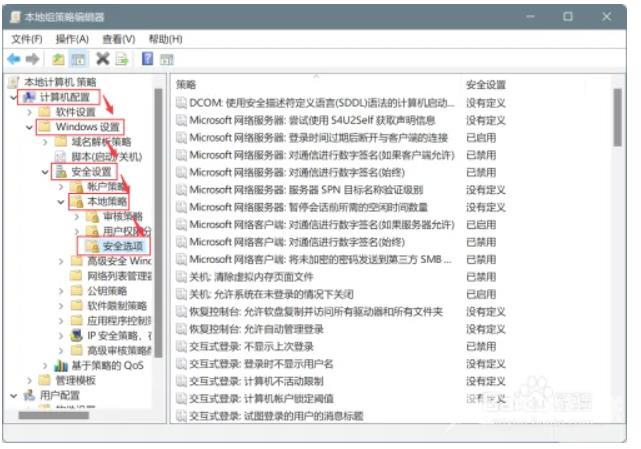641x449 pixels.
Task: Click the Back arrow toolbar icon
Action: click(14, 59)
